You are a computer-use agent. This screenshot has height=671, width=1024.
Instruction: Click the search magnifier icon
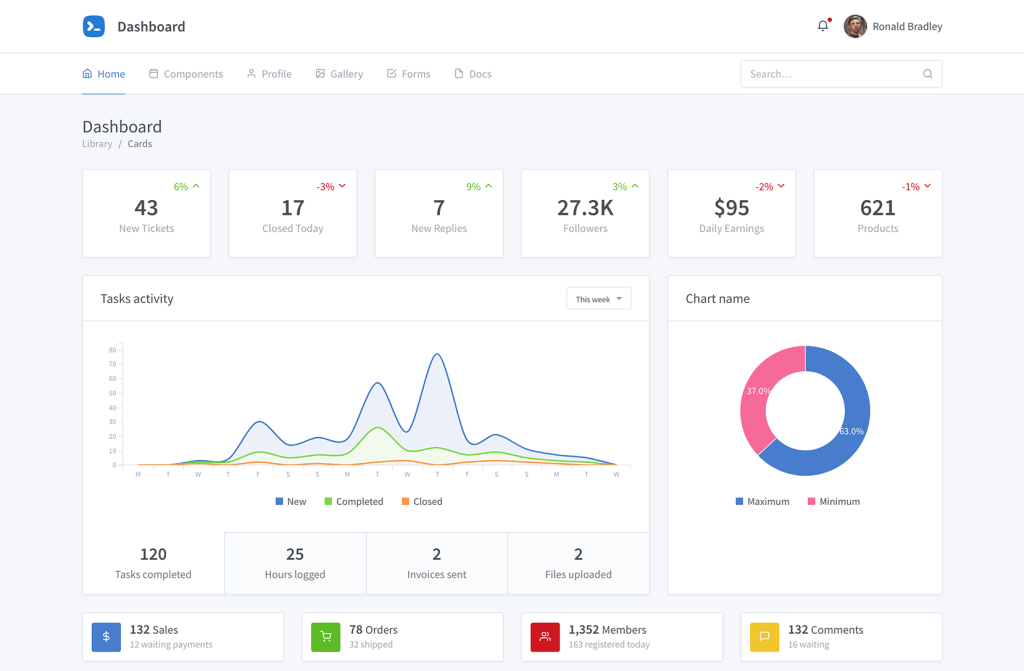coord(927,74)
